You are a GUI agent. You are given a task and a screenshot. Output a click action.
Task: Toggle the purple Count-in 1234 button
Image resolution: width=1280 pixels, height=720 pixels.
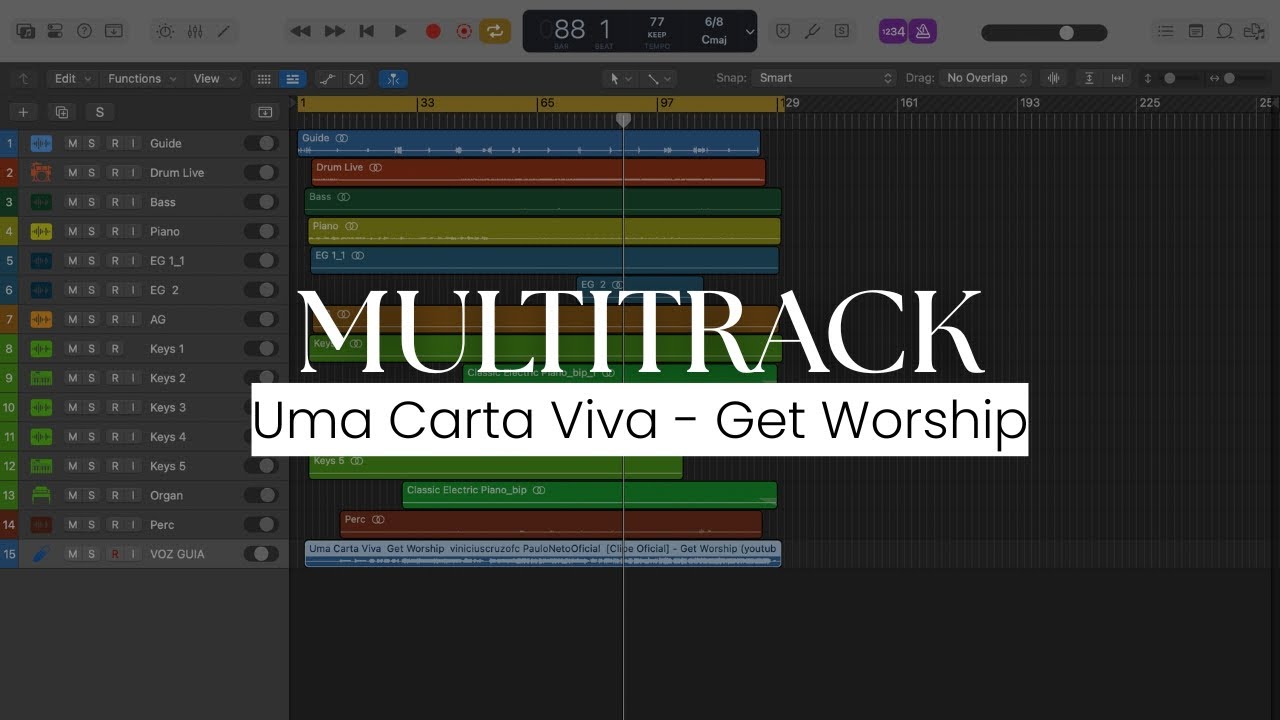coord(893,31)
